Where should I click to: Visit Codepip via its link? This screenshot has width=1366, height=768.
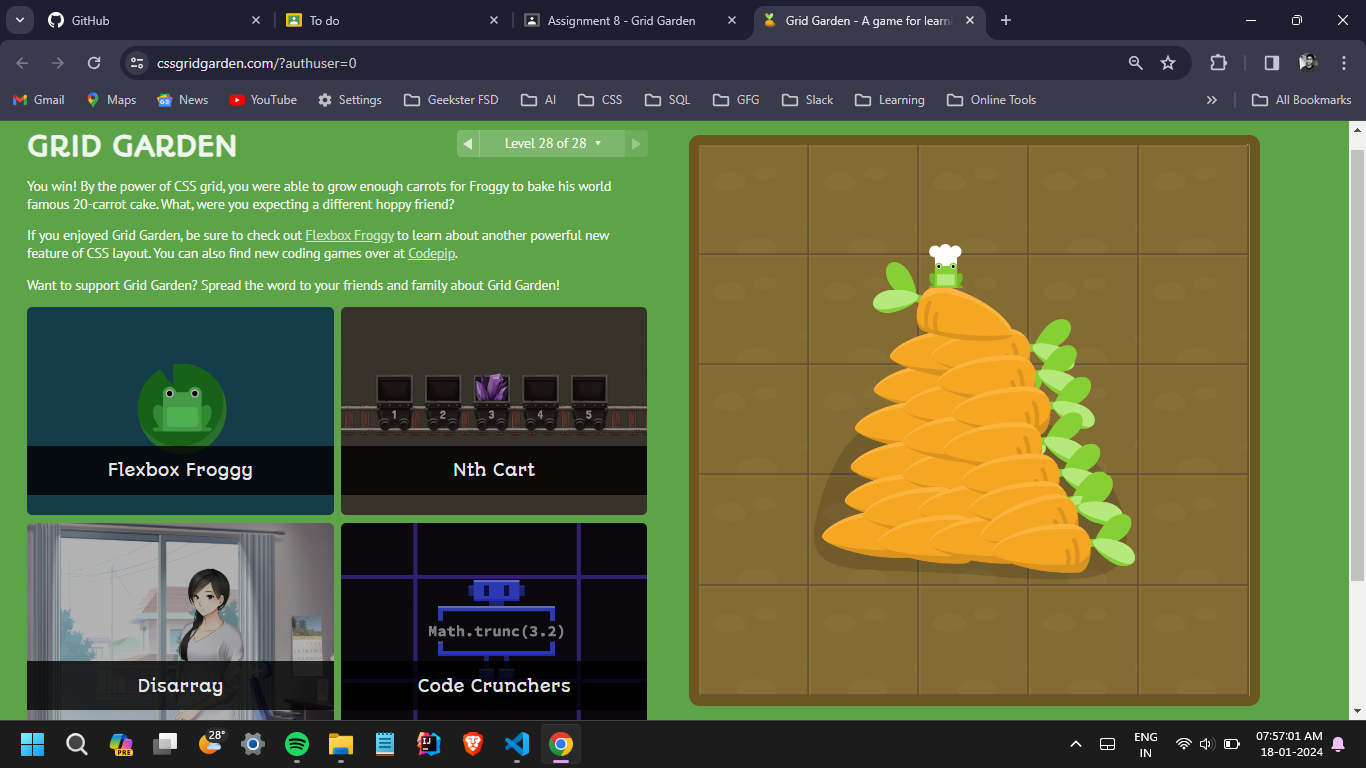coord(431,253)
